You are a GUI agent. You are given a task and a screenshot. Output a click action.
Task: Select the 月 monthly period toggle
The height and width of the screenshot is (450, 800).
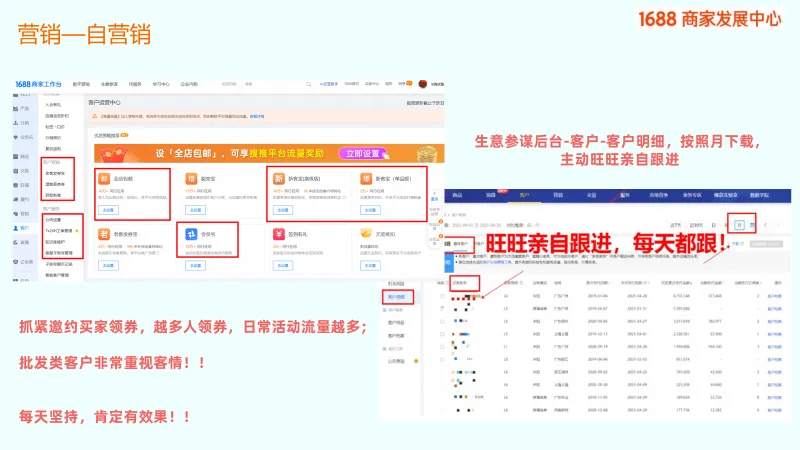pyautogui.click(x=739, y=226)
